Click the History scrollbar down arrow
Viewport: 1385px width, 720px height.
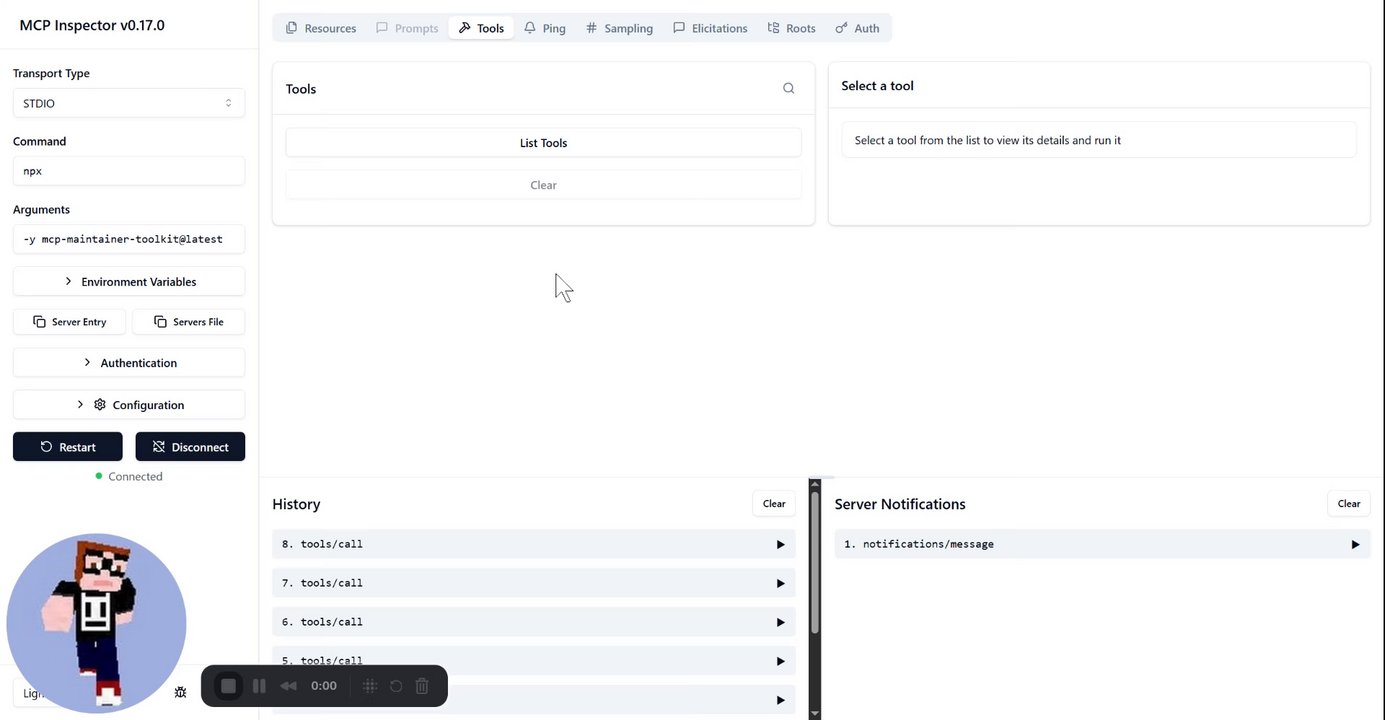tap(815, 713)
